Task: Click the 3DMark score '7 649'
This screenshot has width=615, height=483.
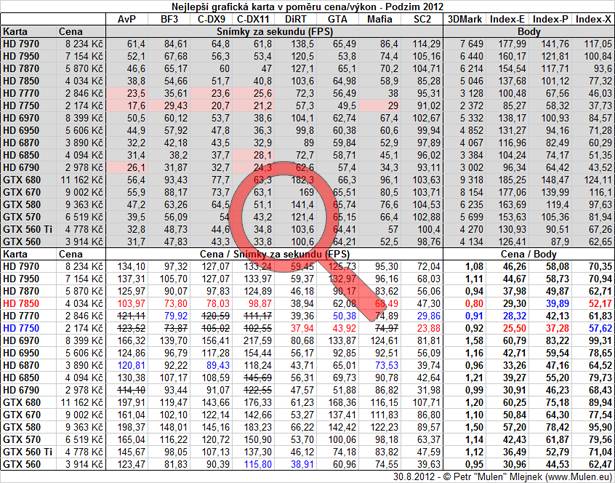Action: coord(471,44)
